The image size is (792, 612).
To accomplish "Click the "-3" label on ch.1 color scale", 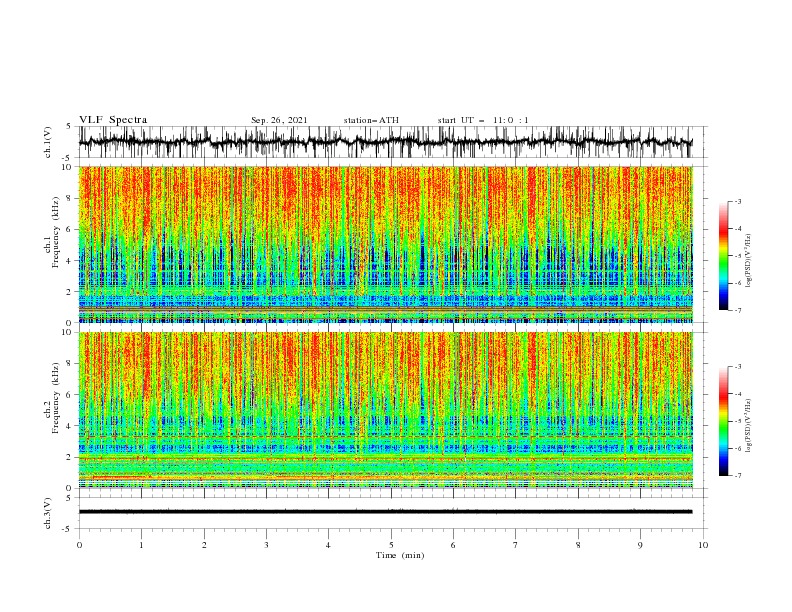I will coord(738,201).
